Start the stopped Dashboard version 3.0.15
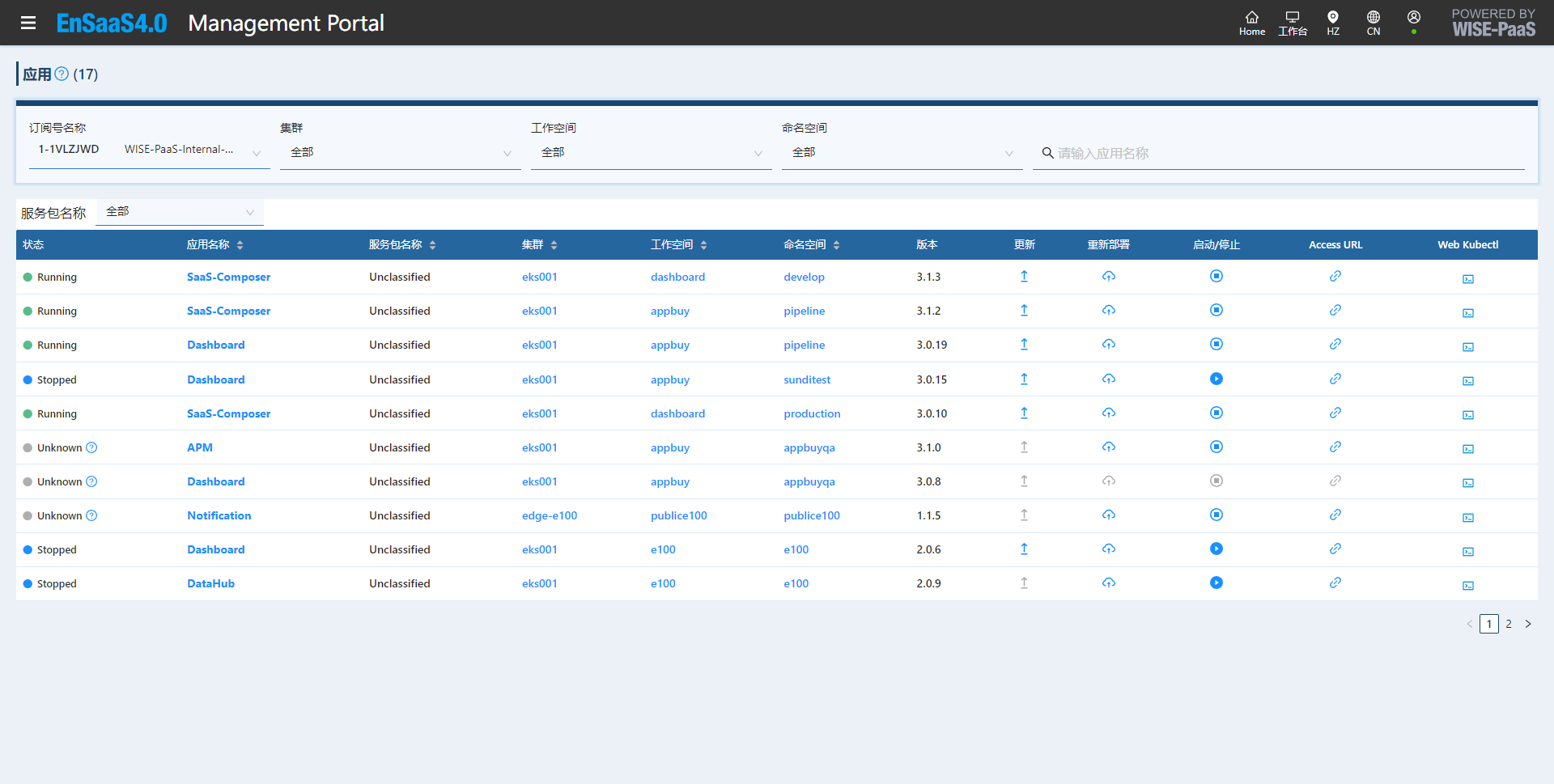Viewport: 1554px width, 784px height. [1216, 379]
